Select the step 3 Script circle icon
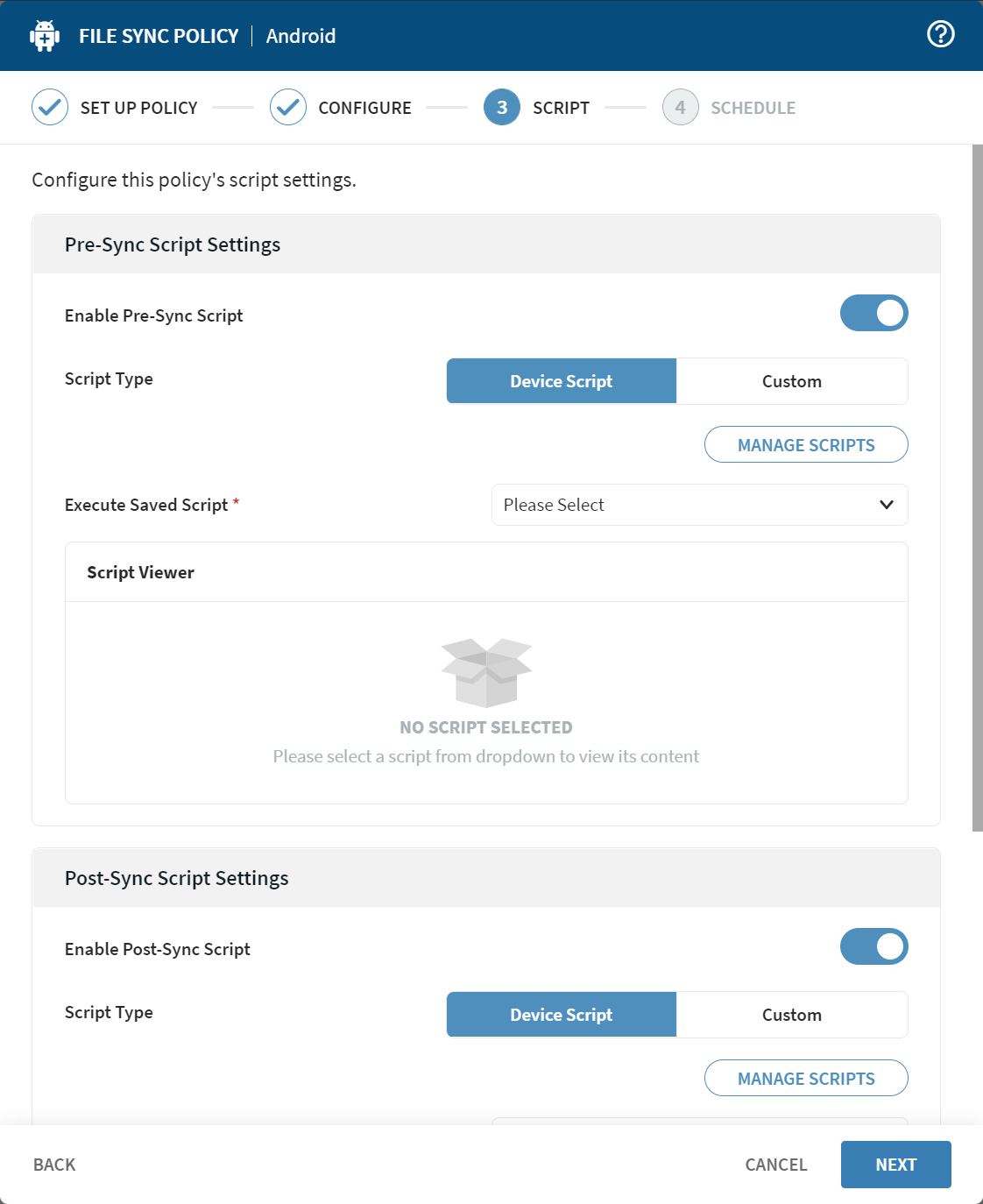The image size is (983, 1204). tap(501, 107)
